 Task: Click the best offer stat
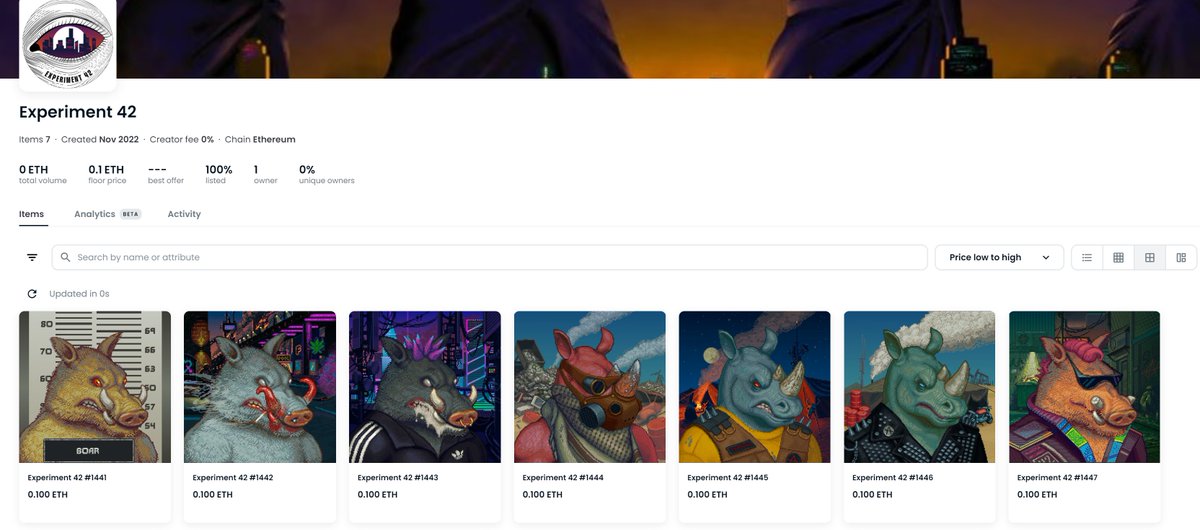pos(166,175)
